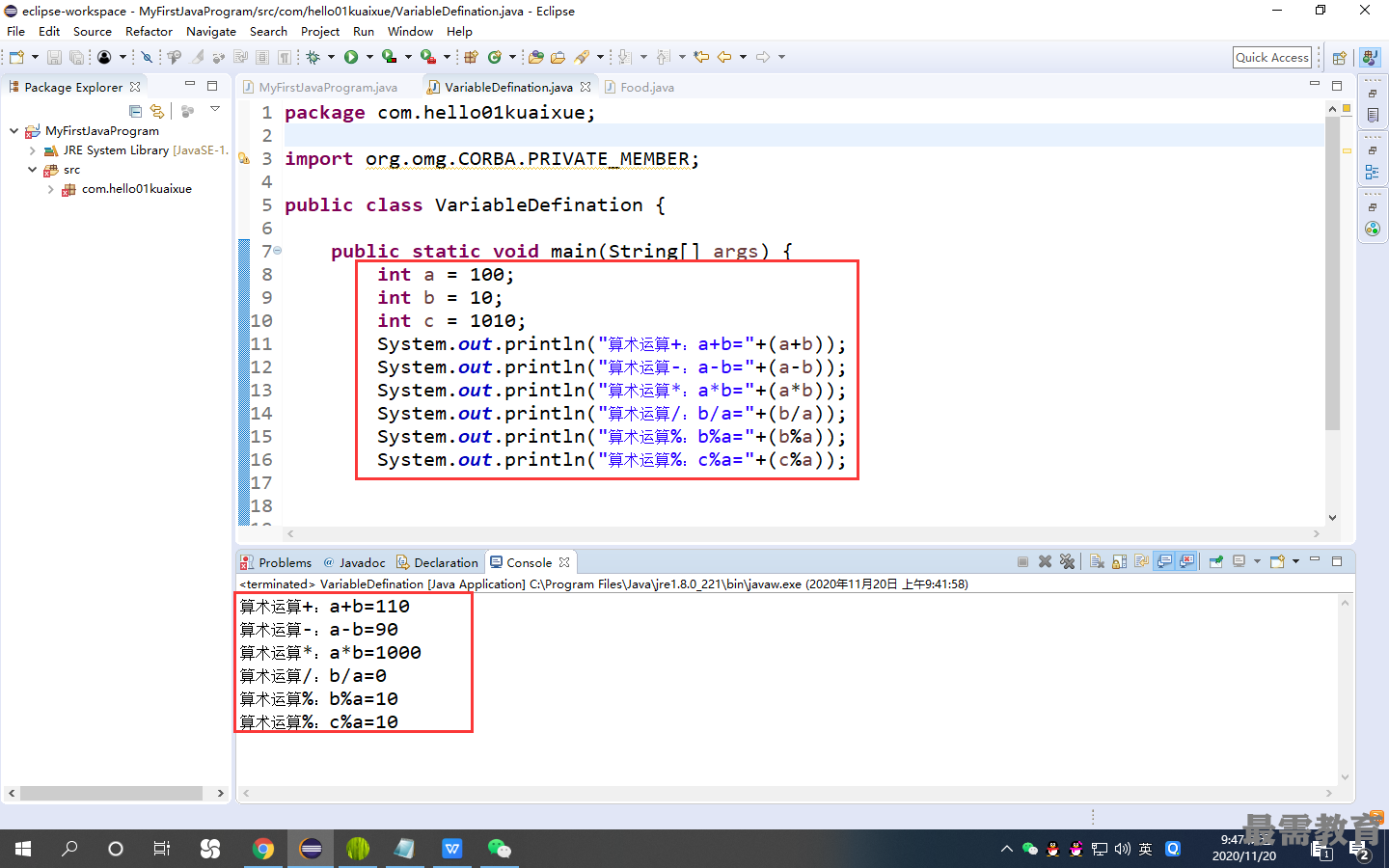Click Package Explorer horizontal scrollbar
Image resolution: width=1389 pixels, height=868 pixels.
coord(111,793)
